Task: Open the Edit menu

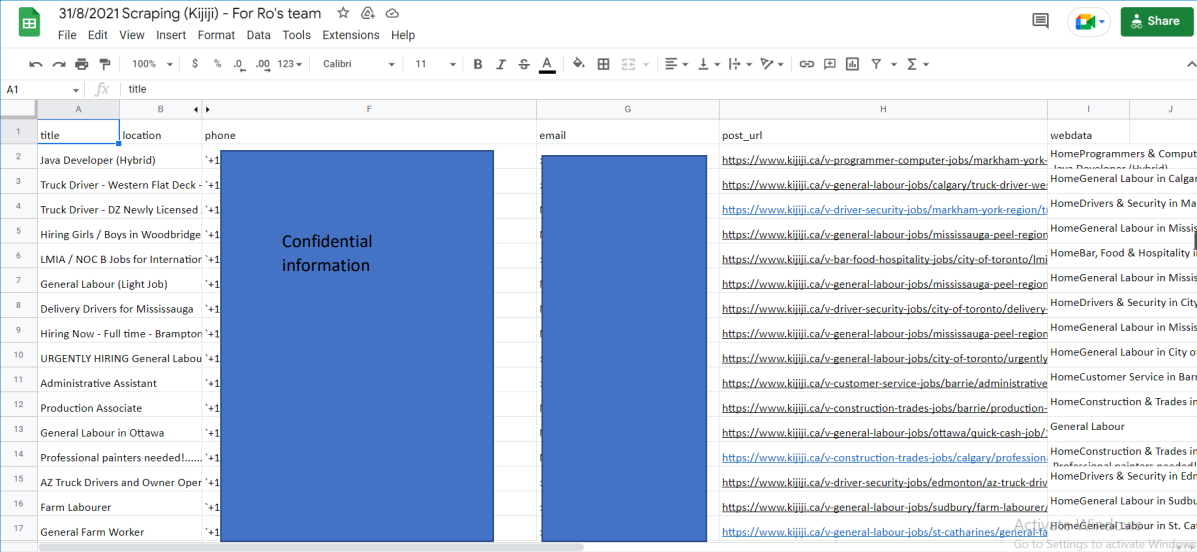Action: pyautogui.click(x=98, y=35)
